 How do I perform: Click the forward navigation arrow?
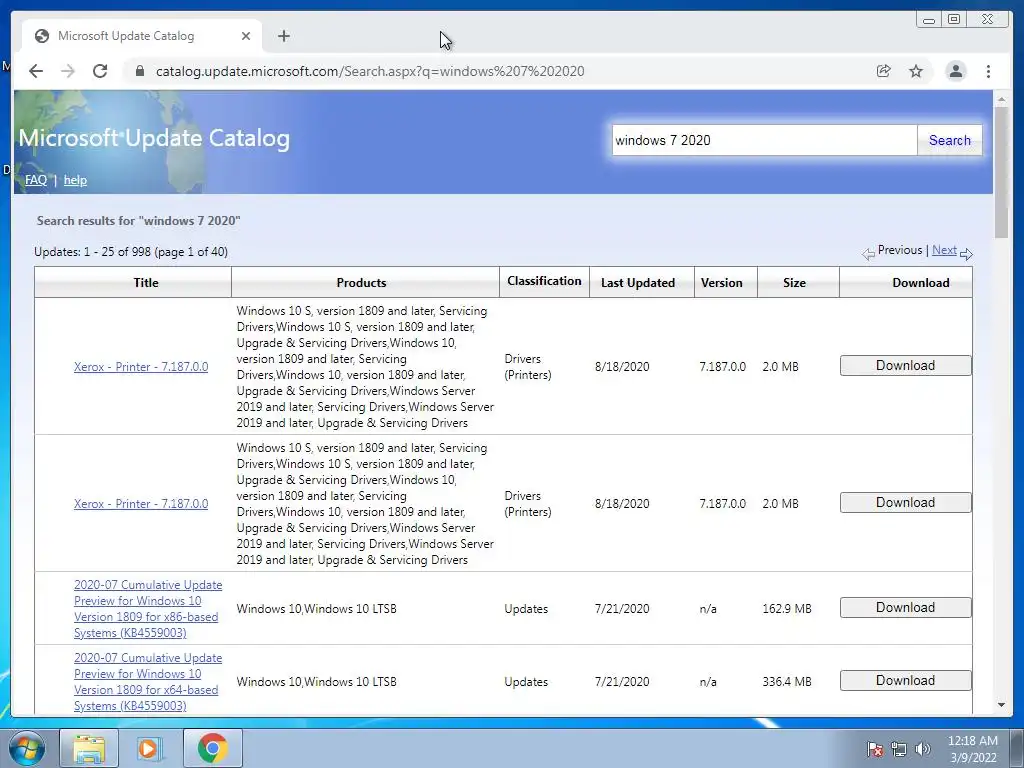click(68, 71)
